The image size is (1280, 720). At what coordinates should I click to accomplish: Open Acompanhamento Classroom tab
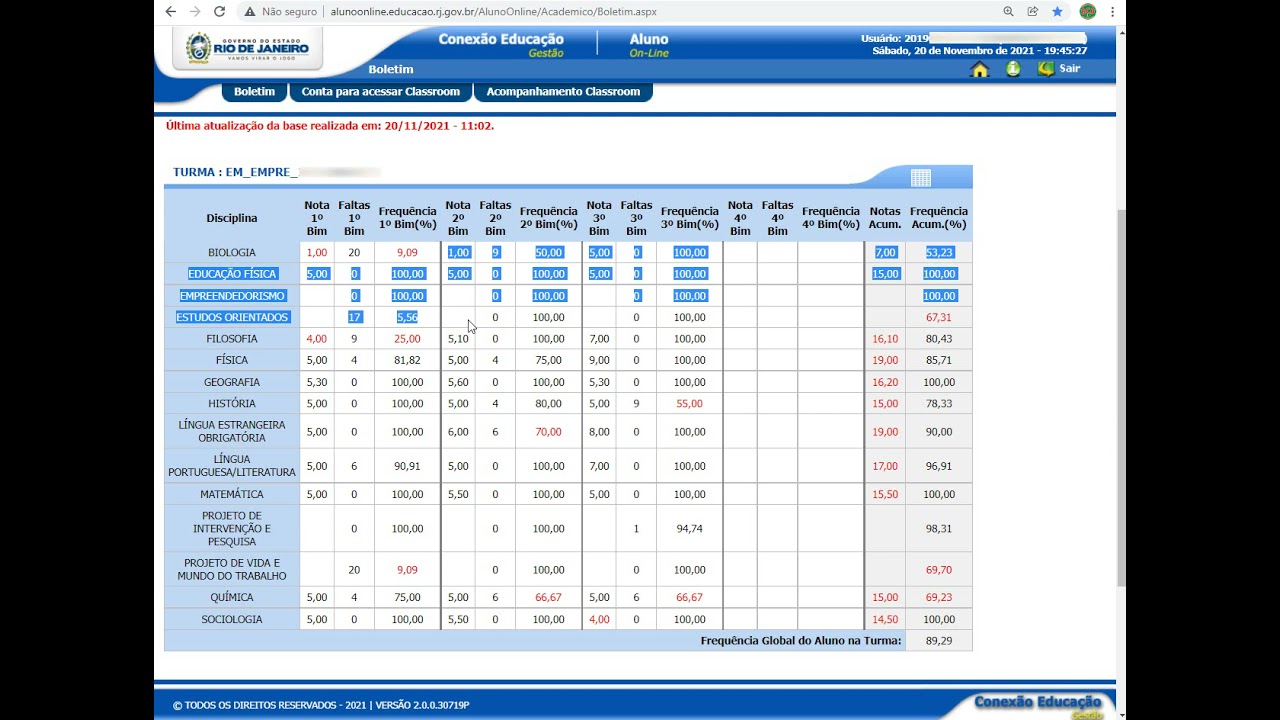point(563,92)
